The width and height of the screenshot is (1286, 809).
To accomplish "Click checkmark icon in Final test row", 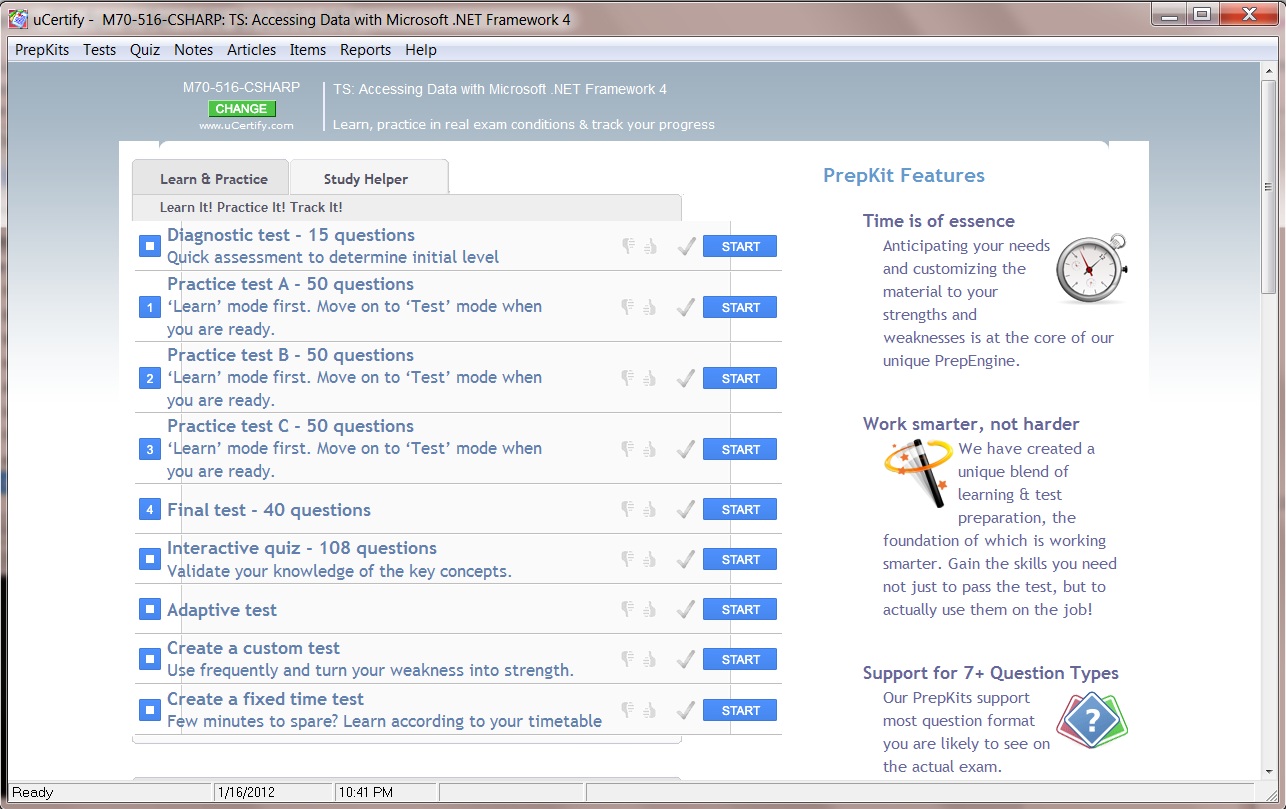I will coord(686,509).
